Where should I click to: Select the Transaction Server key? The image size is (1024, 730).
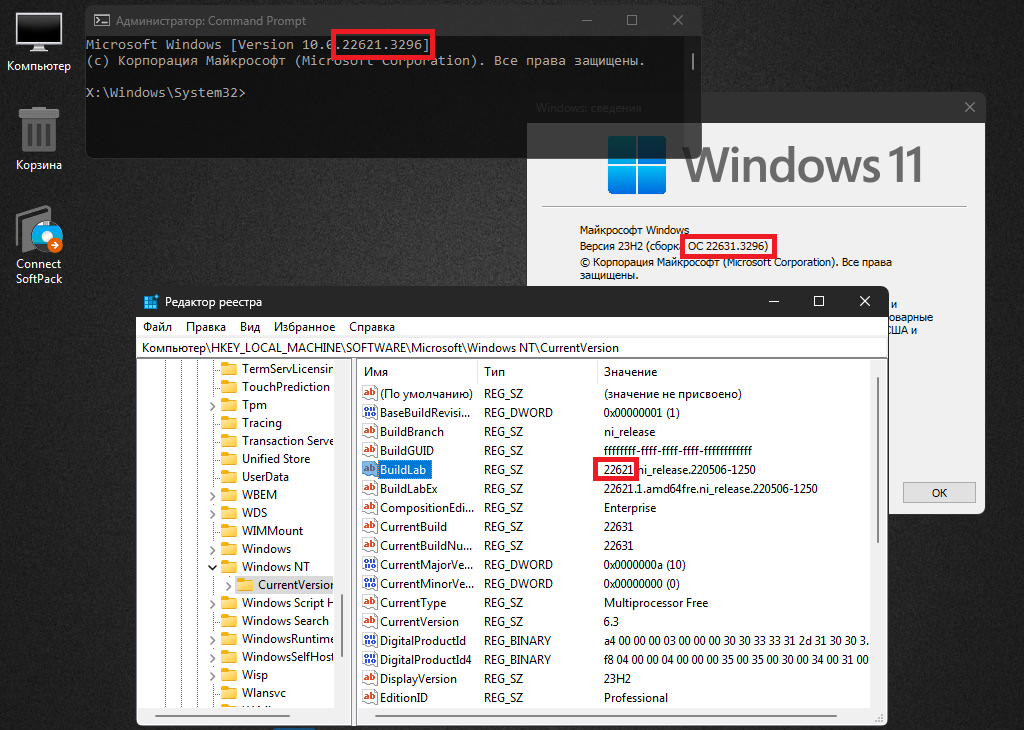coord(287,441)
